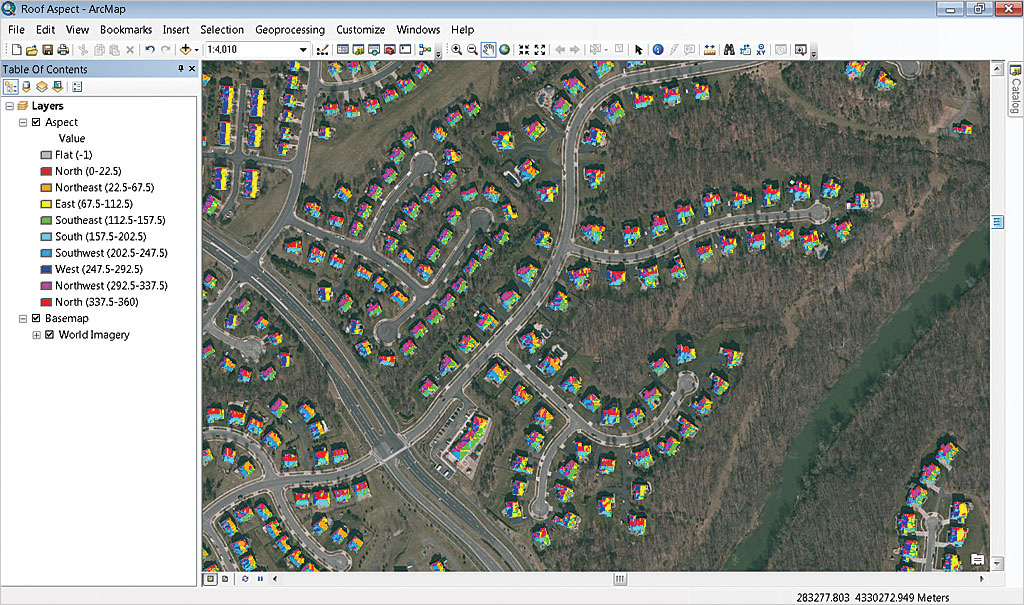Create a new map document
The height and width of the screenshot is (605, 1024).
point(16,50)
